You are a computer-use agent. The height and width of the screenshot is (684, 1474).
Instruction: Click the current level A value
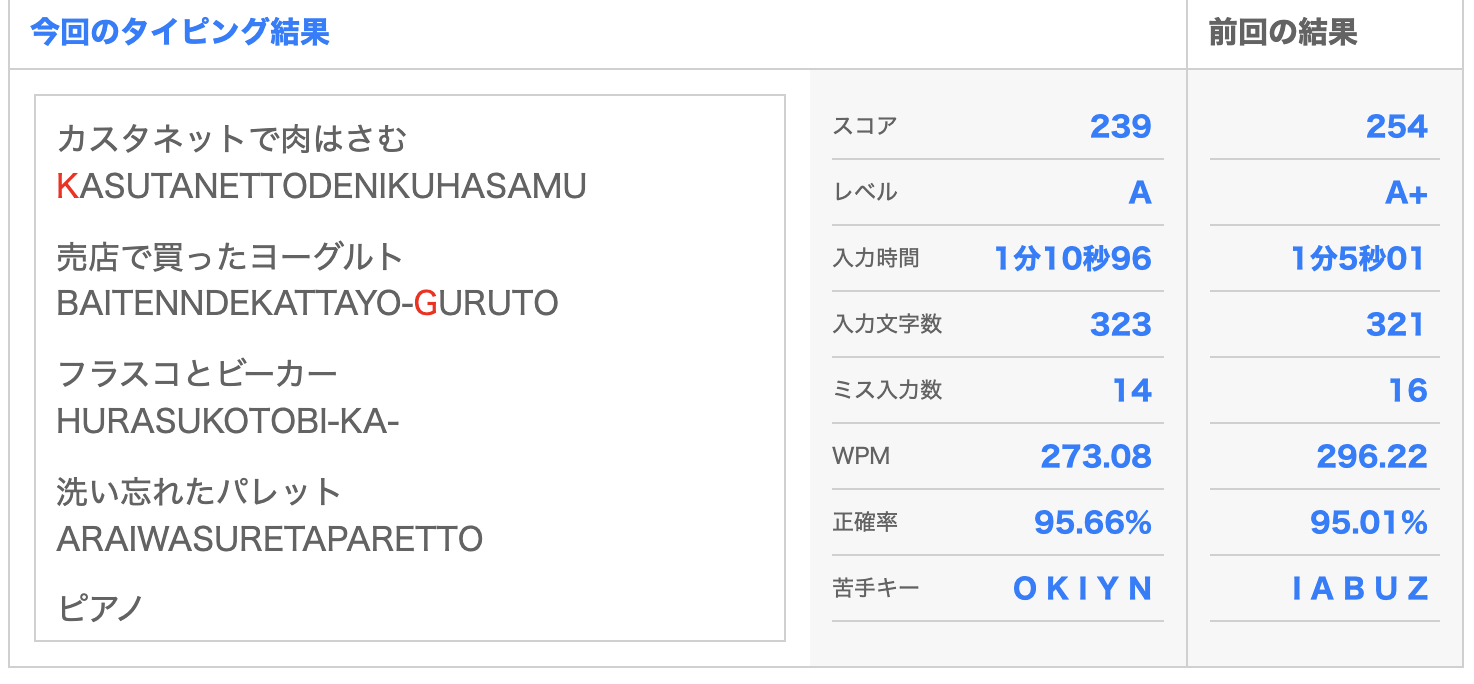pyautogui.click(x=1140, y=192)
